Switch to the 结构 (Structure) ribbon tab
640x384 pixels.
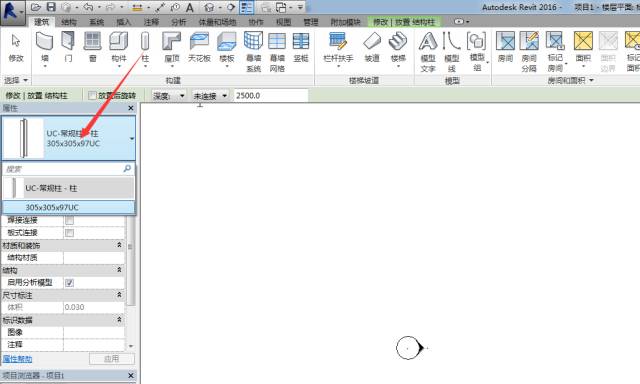[69, 22]
